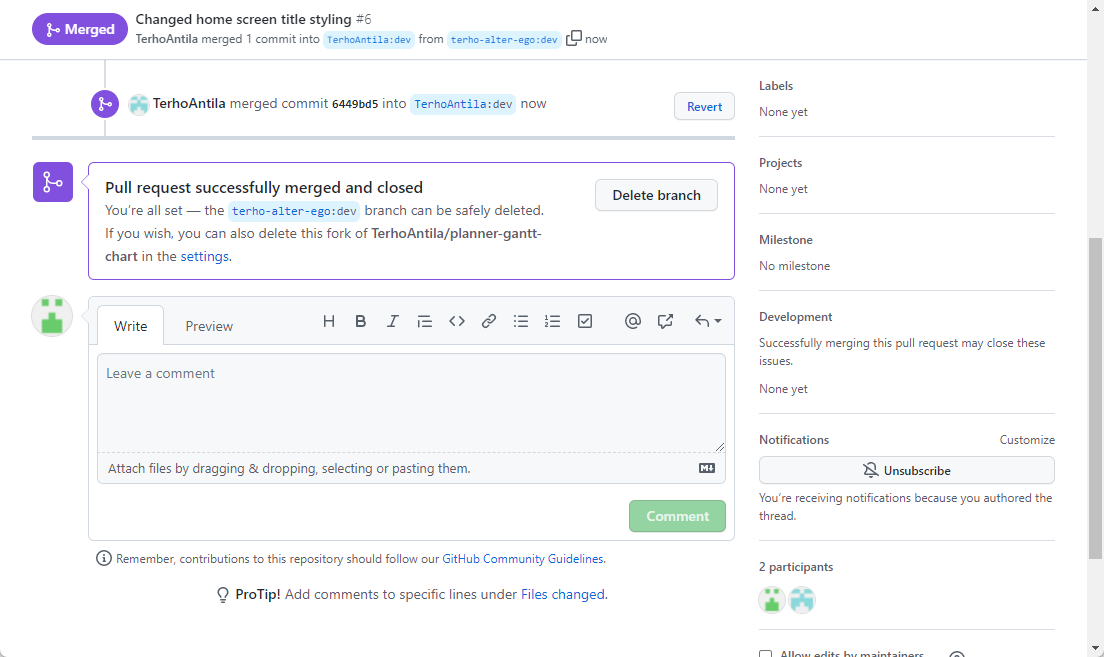Image resolution: width=1104 pixels, height=657 pixels.
Task: Switch to the Preview tab
Action: tap(209, 326)
